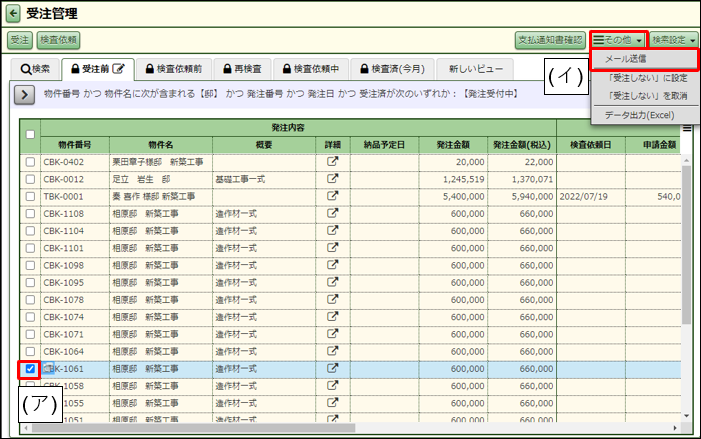701x439 pixels.
Task: Check the box for TBK-0001
Action: [x=30, y=196]
